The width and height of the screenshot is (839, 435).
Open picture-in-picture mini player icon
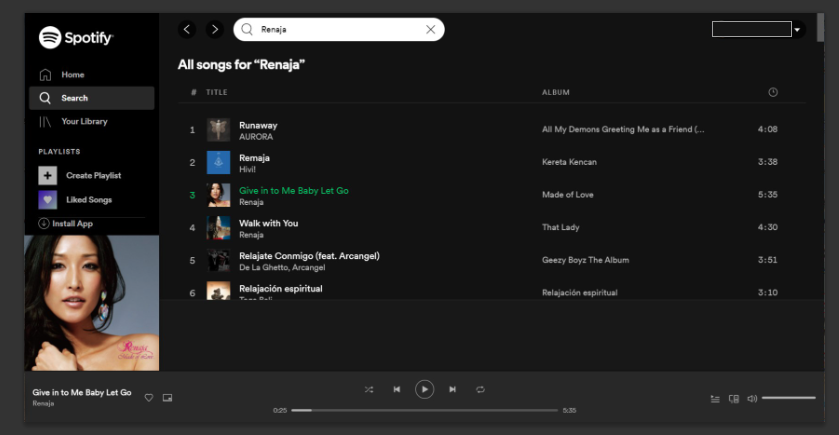click(167, 398)
